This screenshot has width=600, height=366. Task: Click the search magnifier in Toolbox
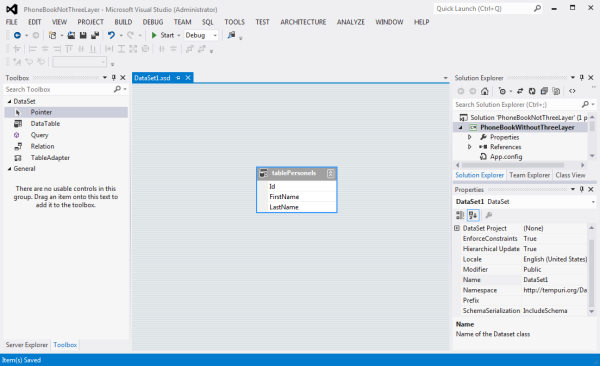(117, 89)
